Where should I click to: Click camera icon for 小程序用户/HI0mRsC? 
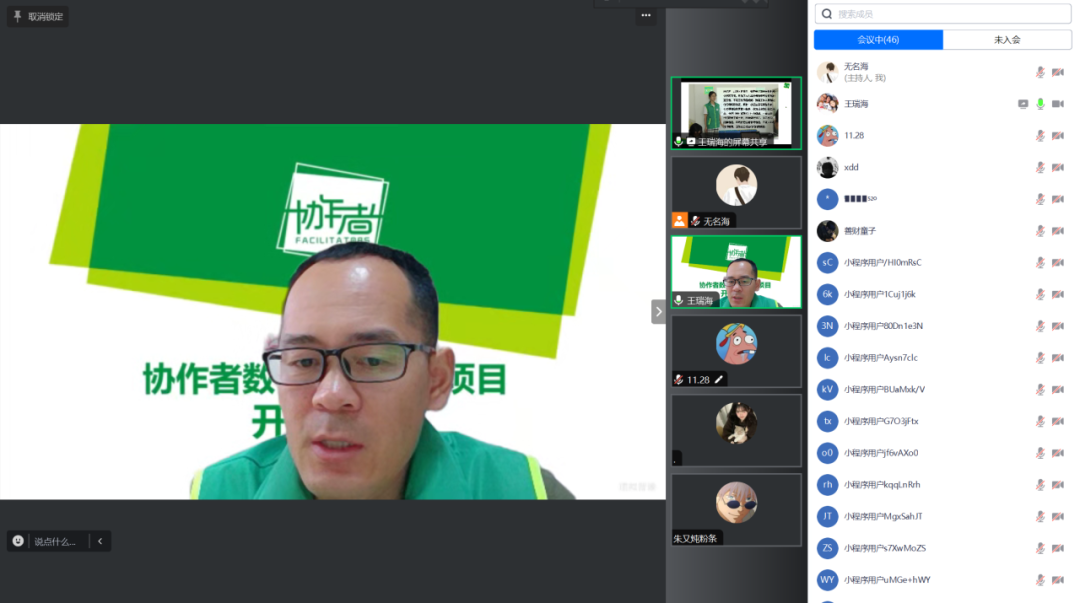point(1058,263)
